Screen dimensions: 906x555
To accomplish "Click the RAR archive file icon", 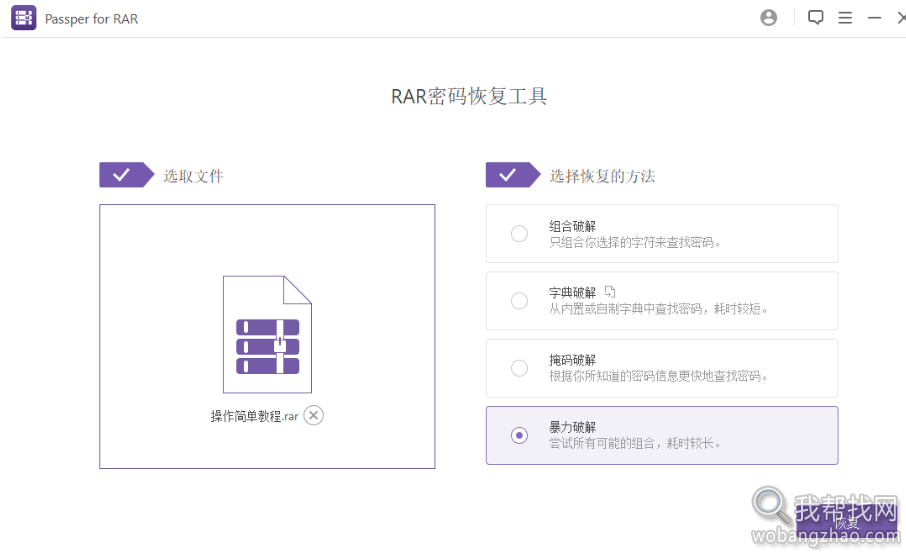I will [x=268, y=334].
